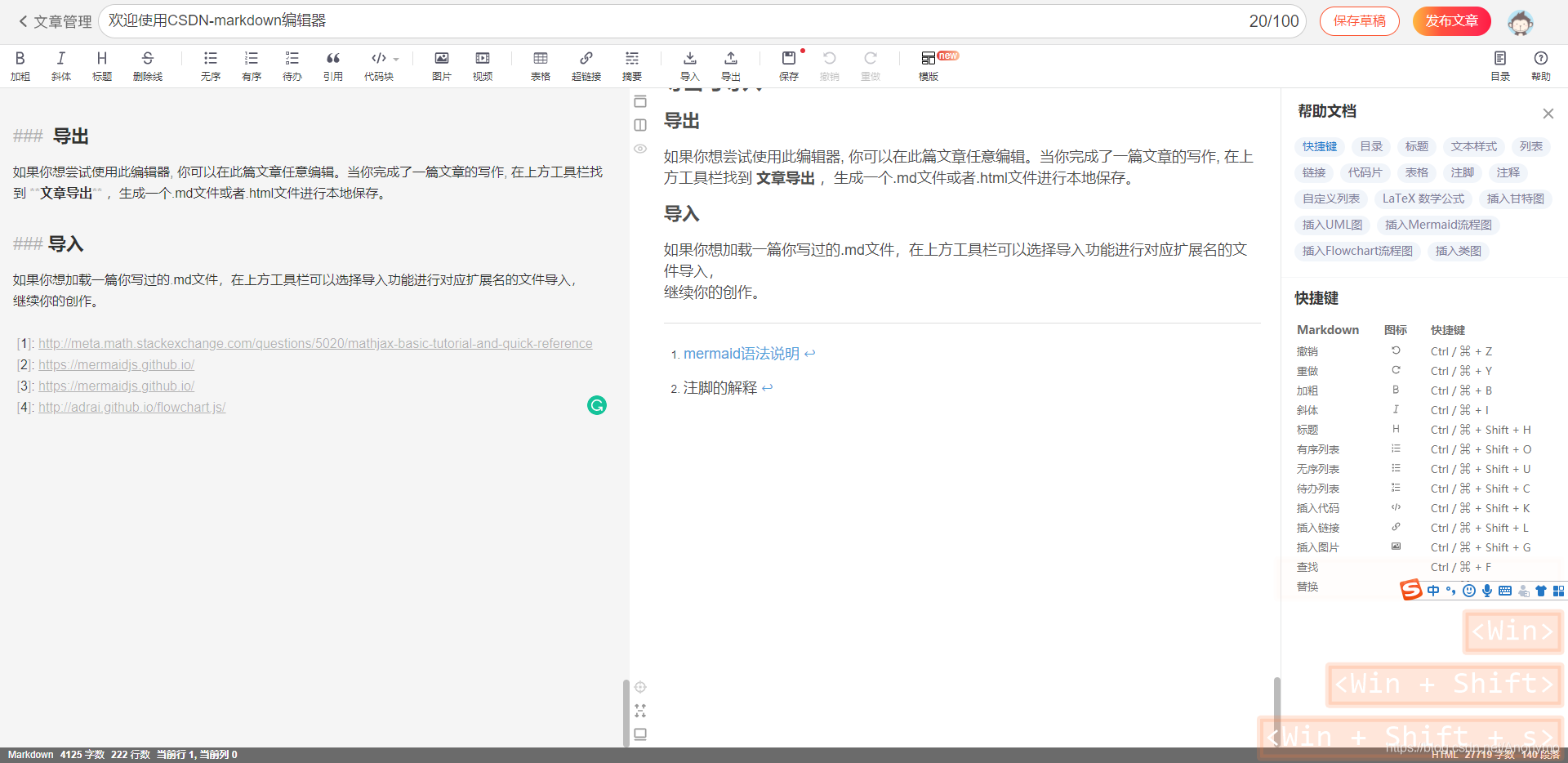The width and height of the screenshot is (1568, 763).
Task: Redo last change (重做)
Action: [x=871, y=65]
